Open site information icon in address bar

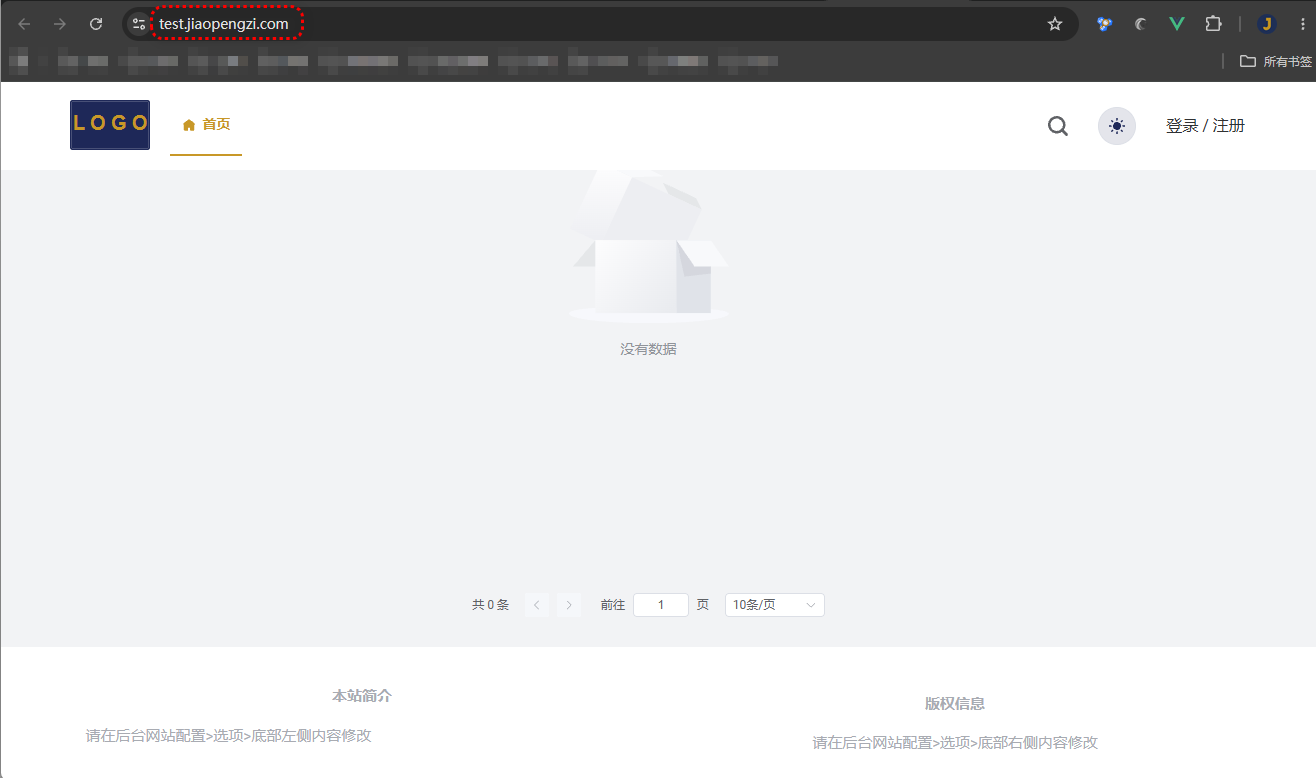pyautogui.click(x=139, y=24)
